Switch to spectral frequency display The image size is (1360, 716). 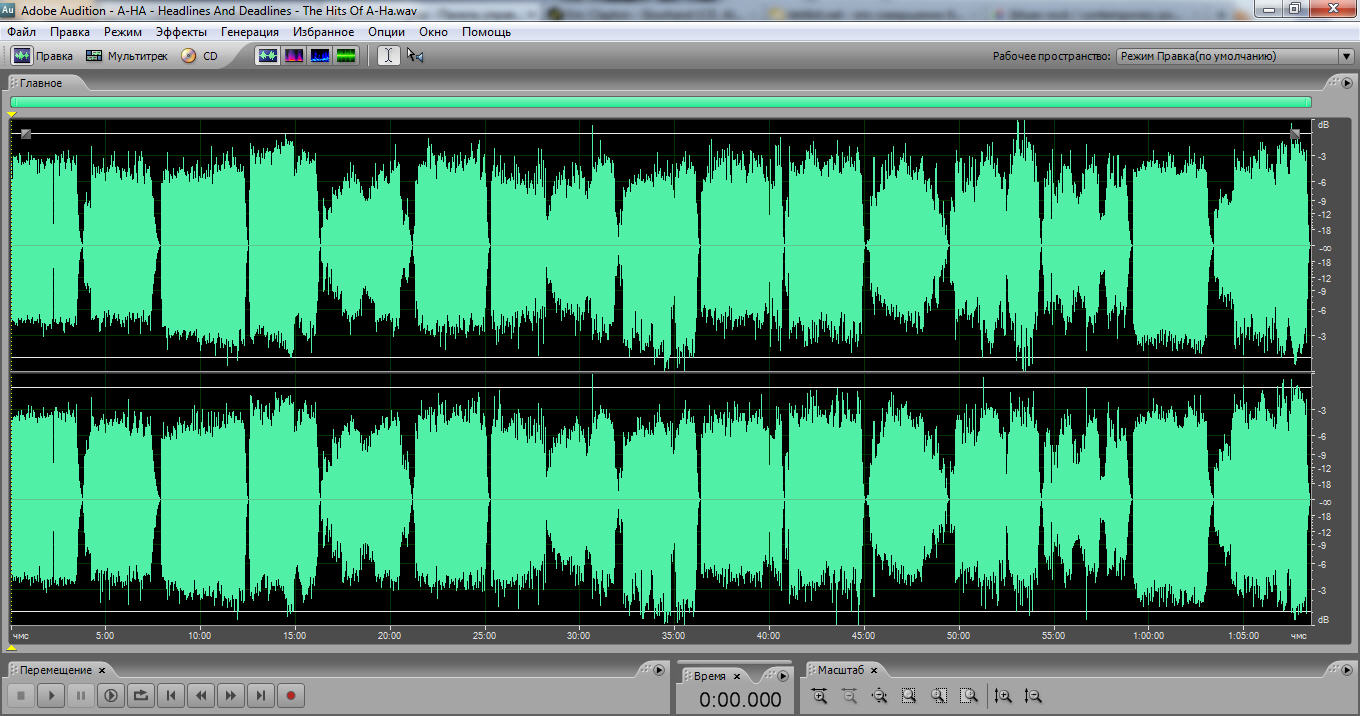point(294,56)
